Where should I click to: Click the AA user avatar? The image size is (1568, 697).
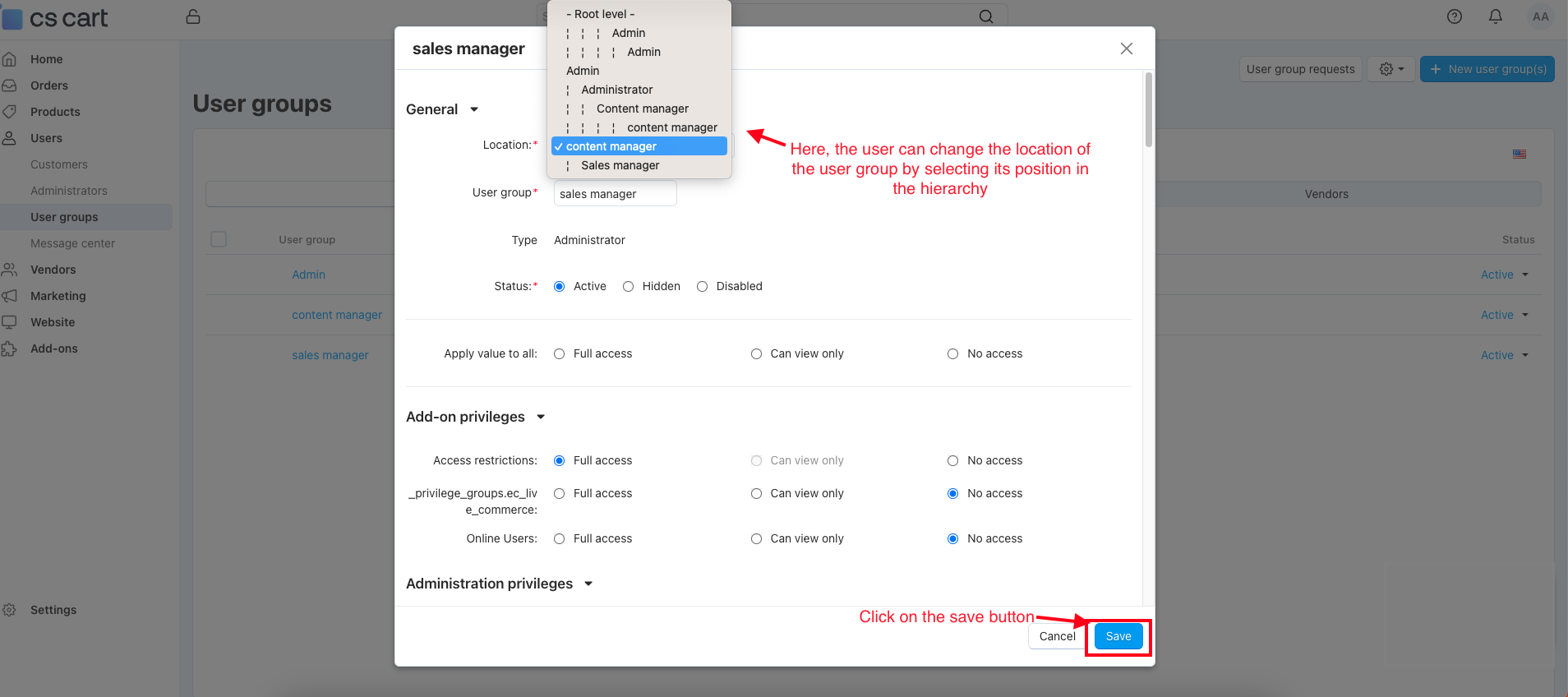[x=1540, y=16]
